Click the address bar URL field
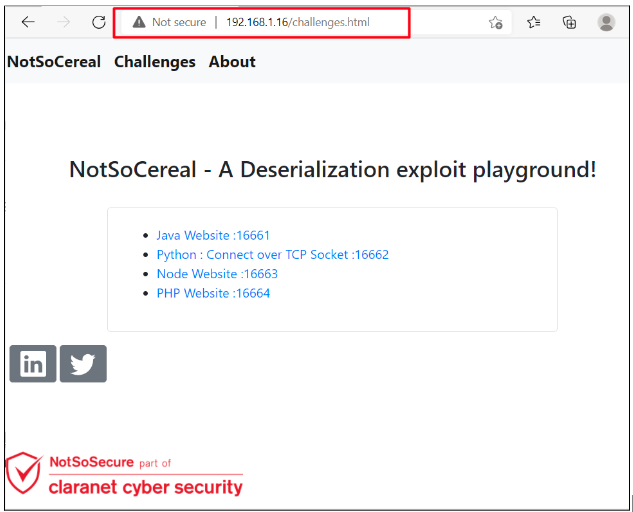 point(298,22)
